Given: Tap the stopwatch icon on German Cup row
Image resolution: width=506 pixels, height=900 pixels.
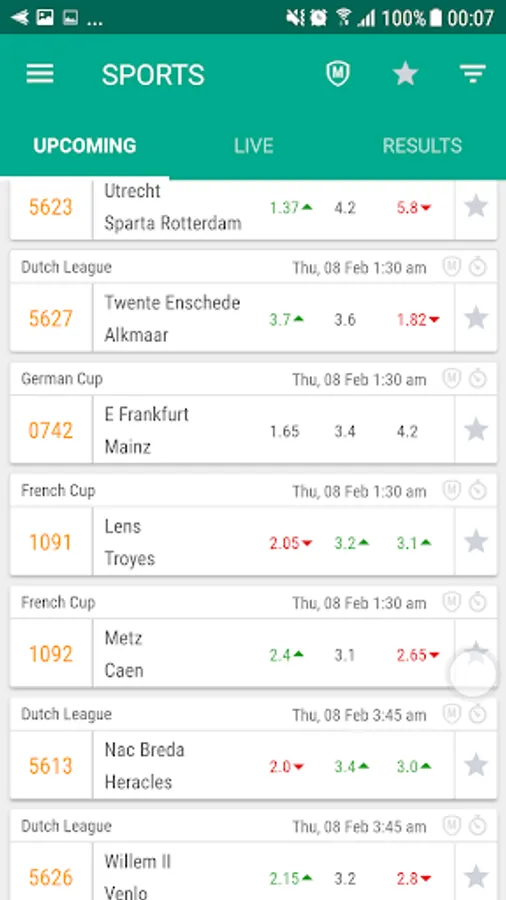Looking at the screenshot, I should click(477, 379).
